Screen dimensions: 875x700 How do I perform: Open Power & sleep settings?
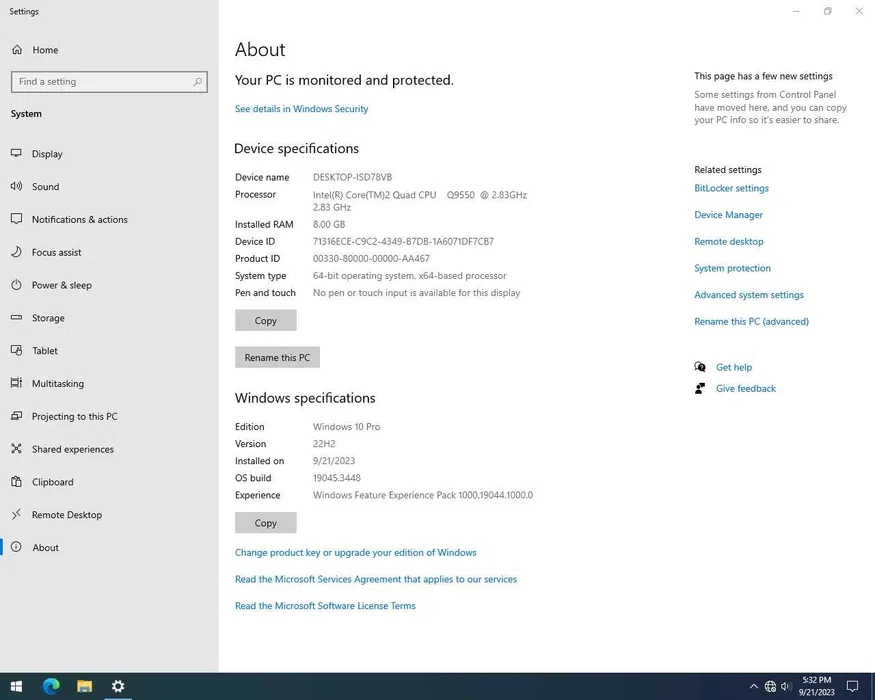tap(109, 285)
